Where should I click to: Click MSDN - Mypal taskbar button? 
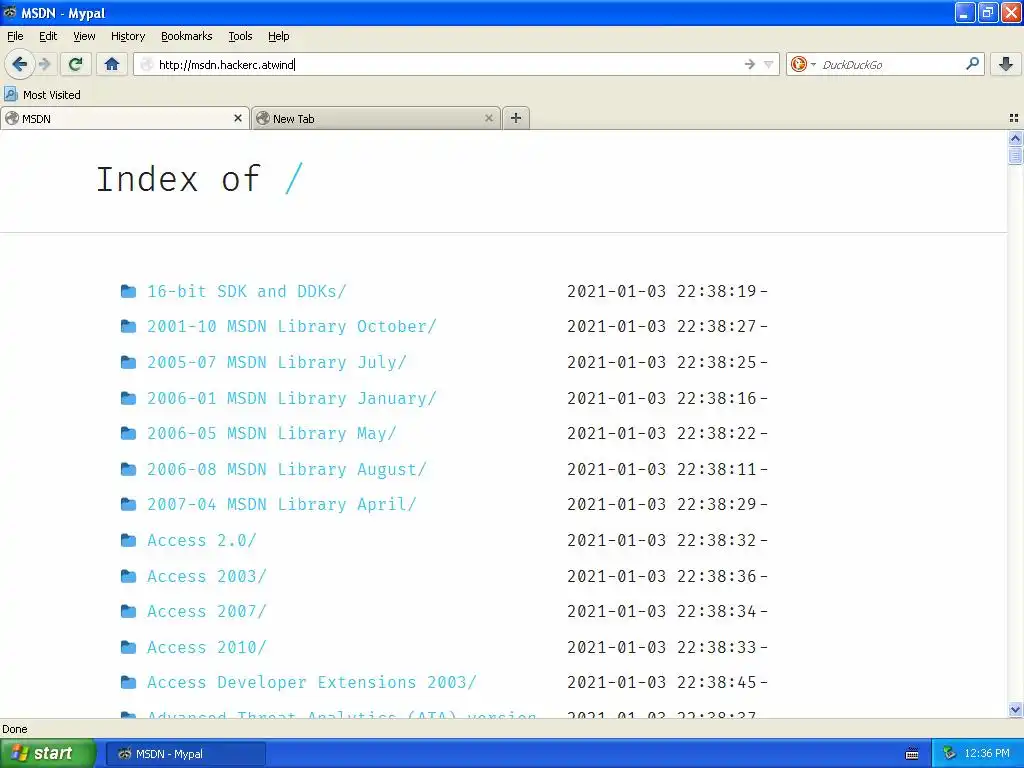point(186,754)
